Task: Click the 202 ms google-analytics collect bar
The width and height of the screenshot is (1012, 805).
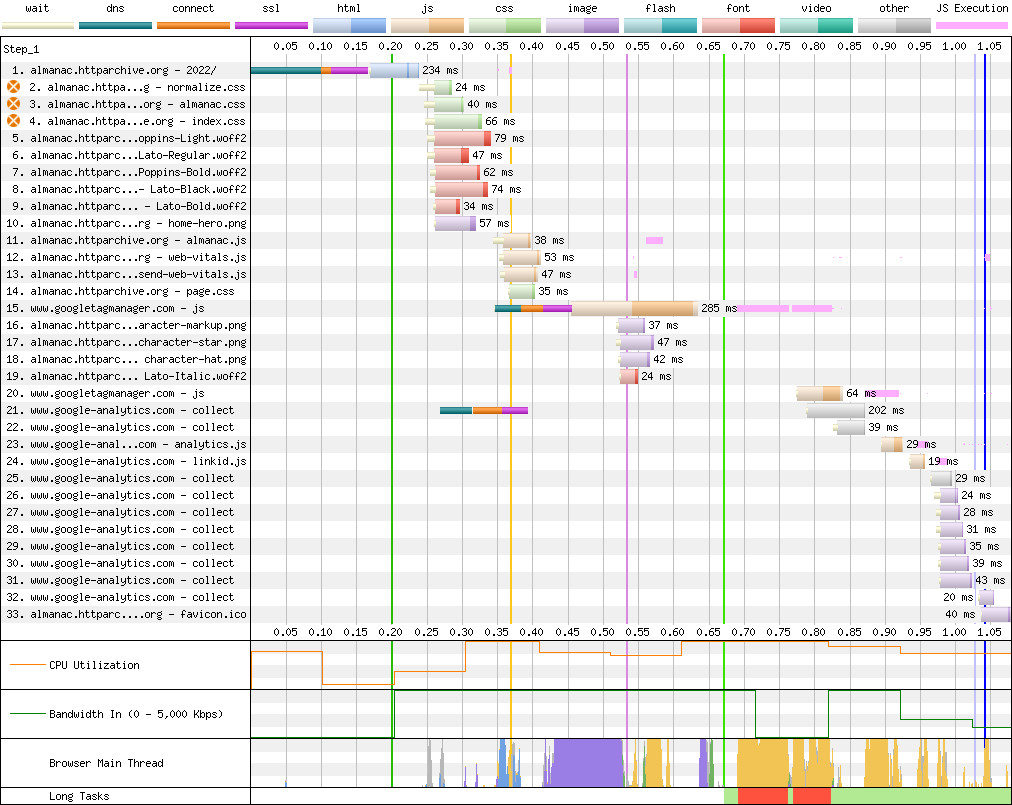Action: pyautogui.click(x=836, y=411)
